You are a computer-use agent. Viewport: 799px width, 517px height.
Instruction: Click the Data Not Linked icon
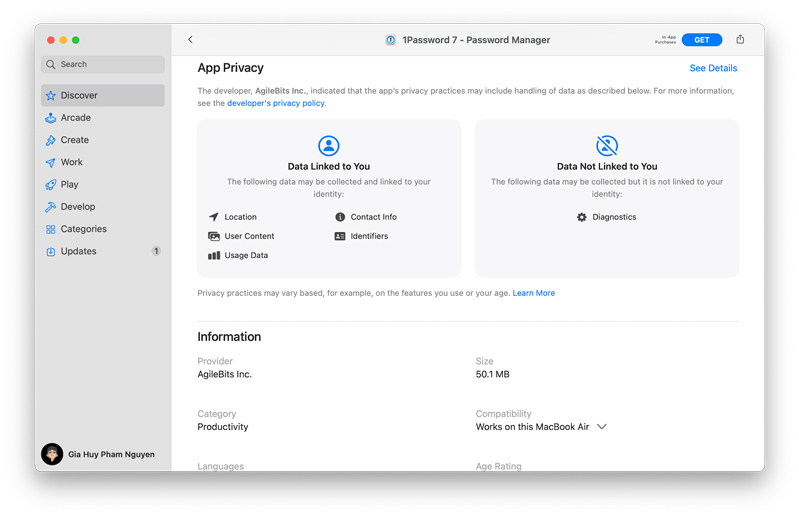[x=607, y=146]
